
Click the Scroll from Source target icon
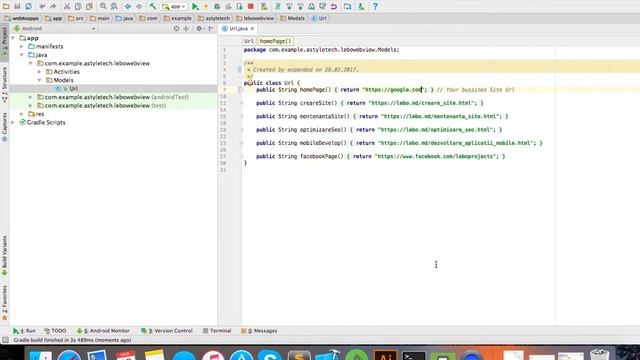pyautogui.click(x=176, y=29)
